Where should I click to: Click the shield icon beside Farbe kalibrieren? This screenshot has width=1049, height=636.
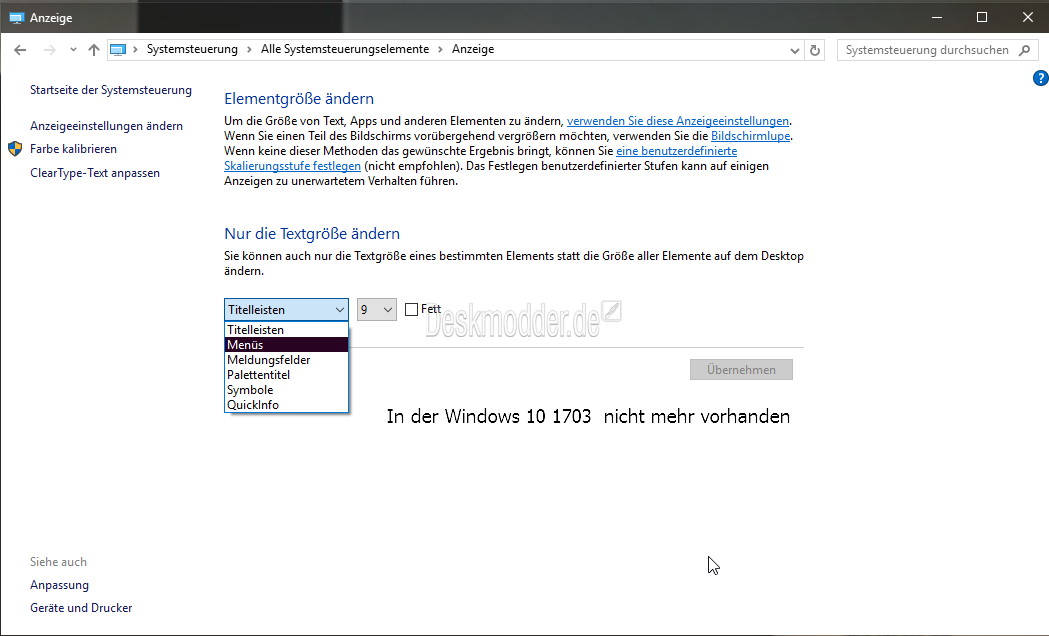(x=15, y=148)
